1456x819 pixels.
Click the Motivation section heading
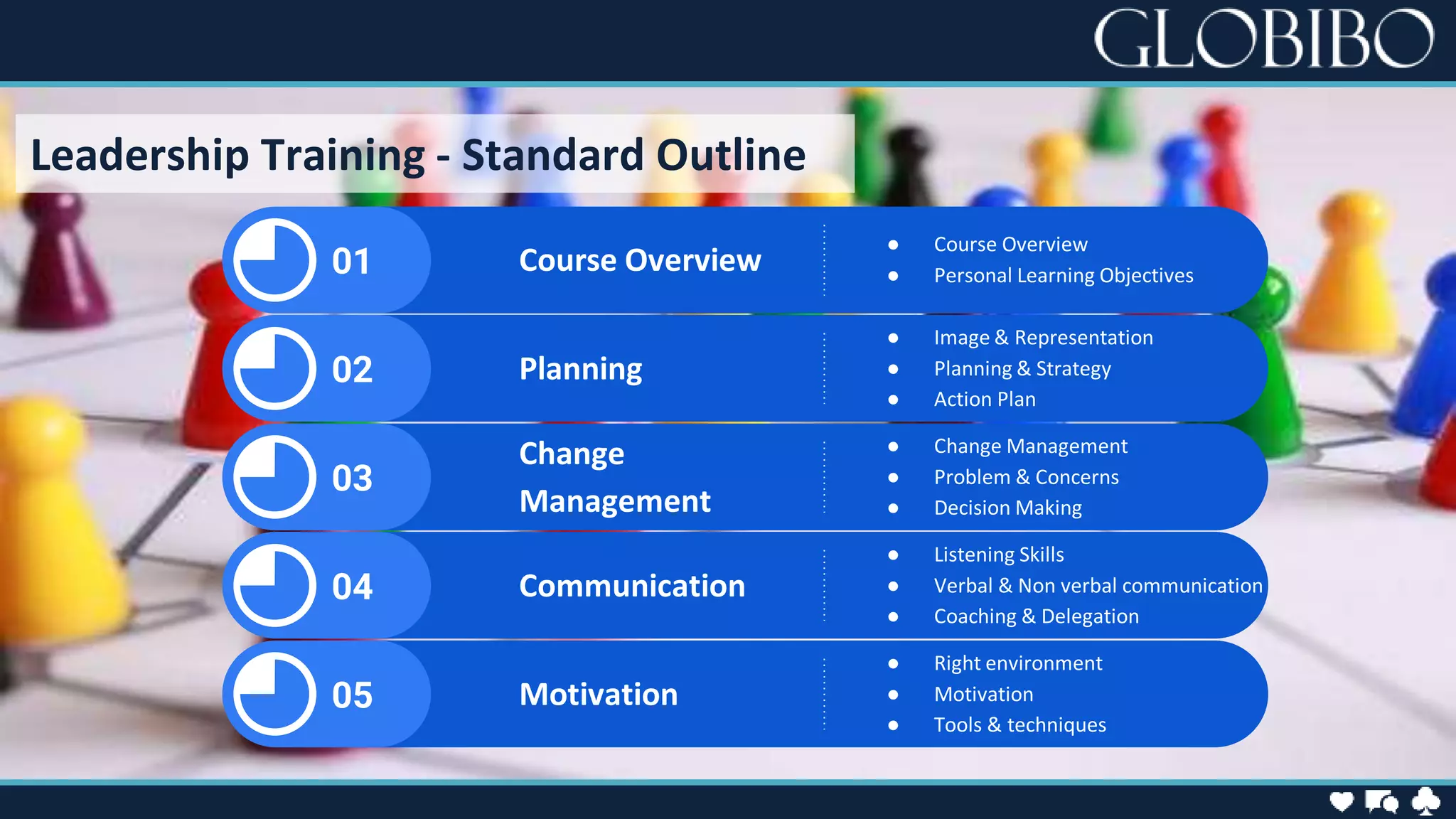[x=599, y=695]
